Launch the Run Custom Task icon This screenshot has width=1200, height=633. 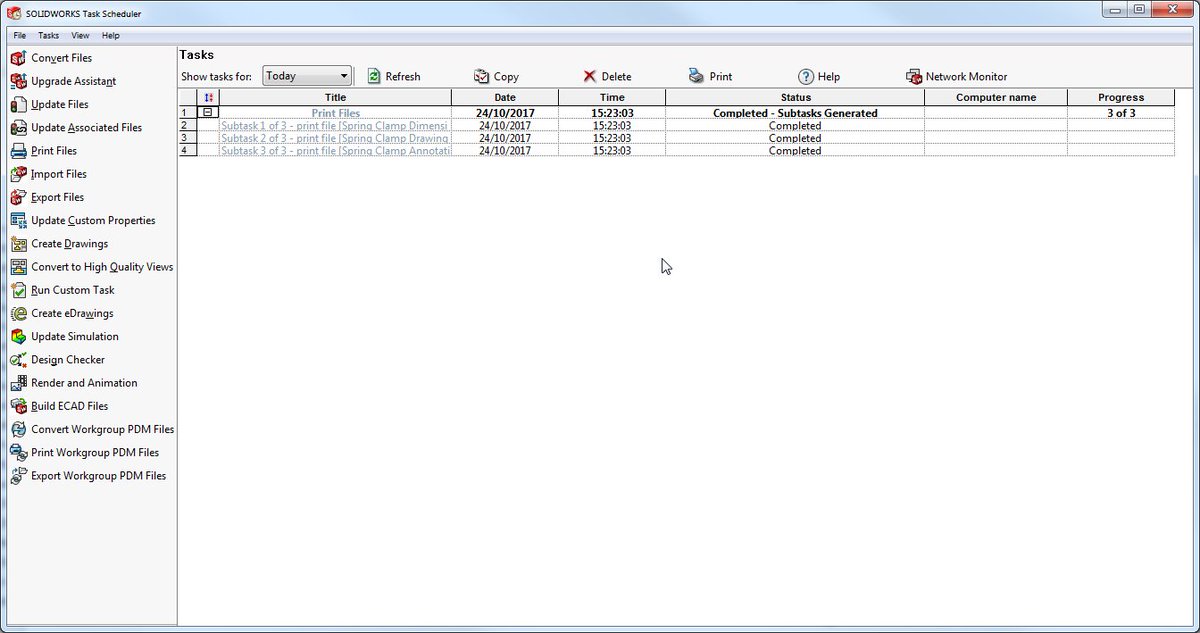click(x=18, y=290)
